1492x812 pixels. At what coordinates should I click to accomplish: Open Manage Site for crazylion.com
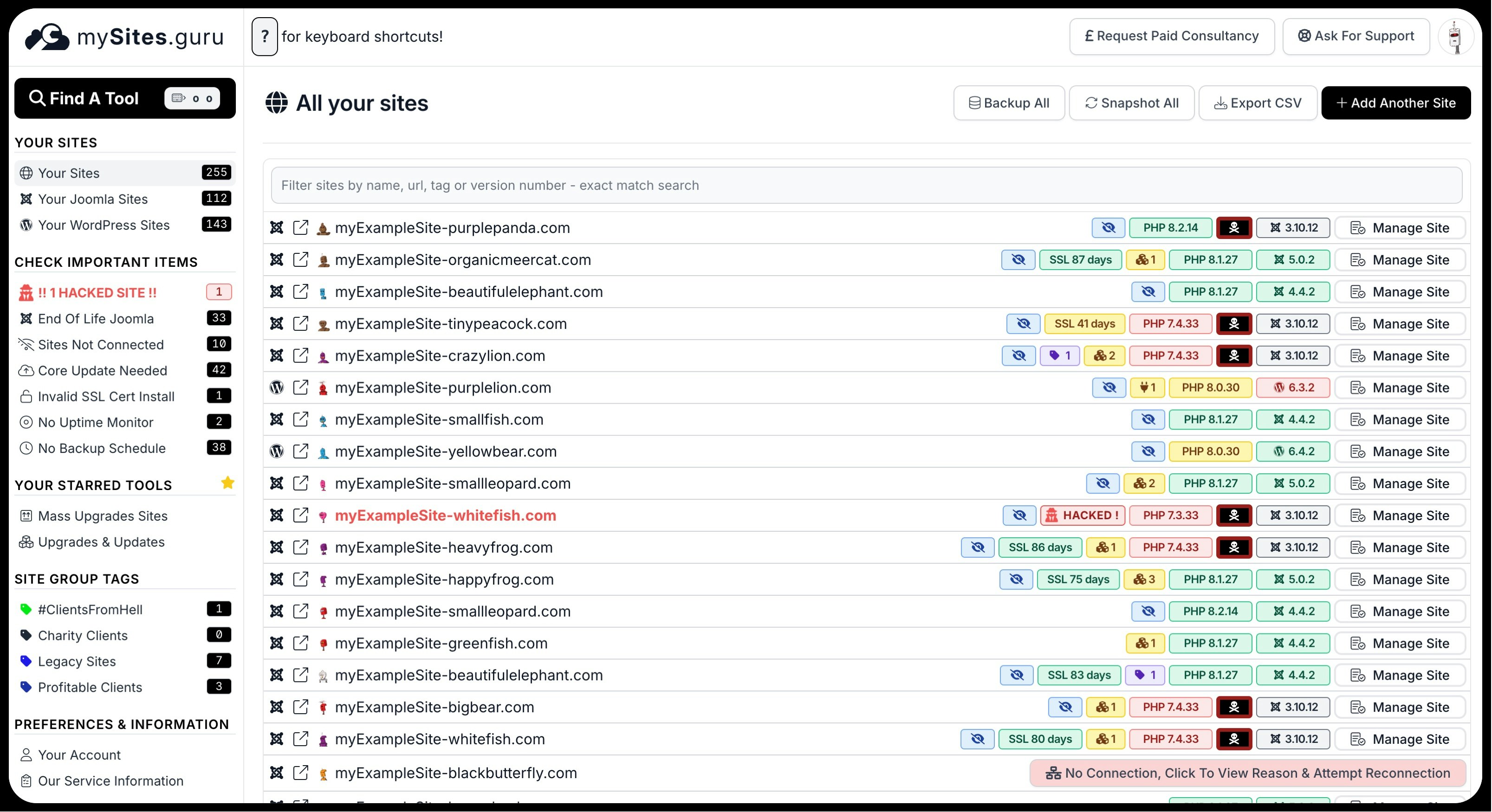click(x=1399, y=355)
